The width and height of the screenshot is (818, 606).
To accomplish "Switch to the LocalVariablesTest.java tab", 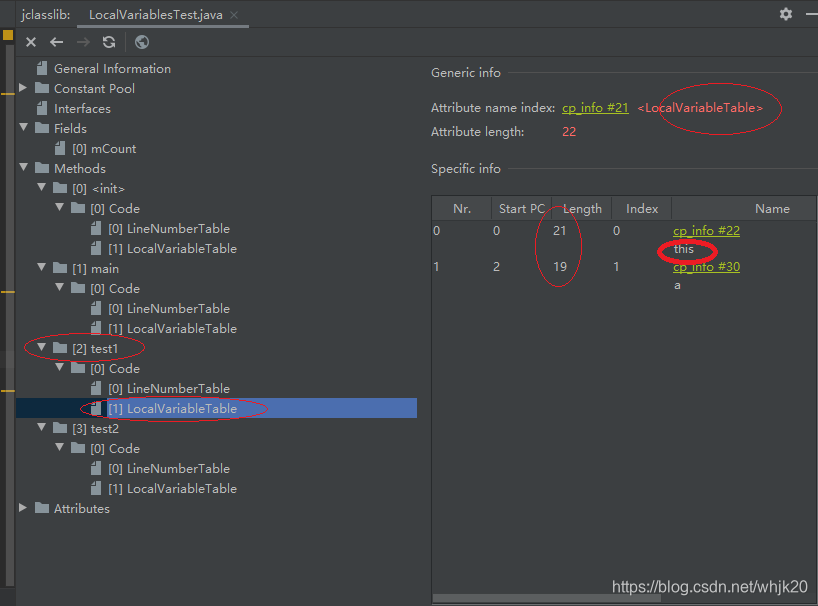I will (155, 15).
